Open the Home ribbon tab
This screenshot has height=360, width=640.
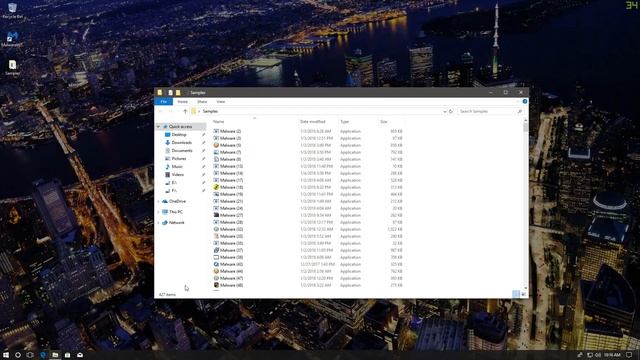182,102
